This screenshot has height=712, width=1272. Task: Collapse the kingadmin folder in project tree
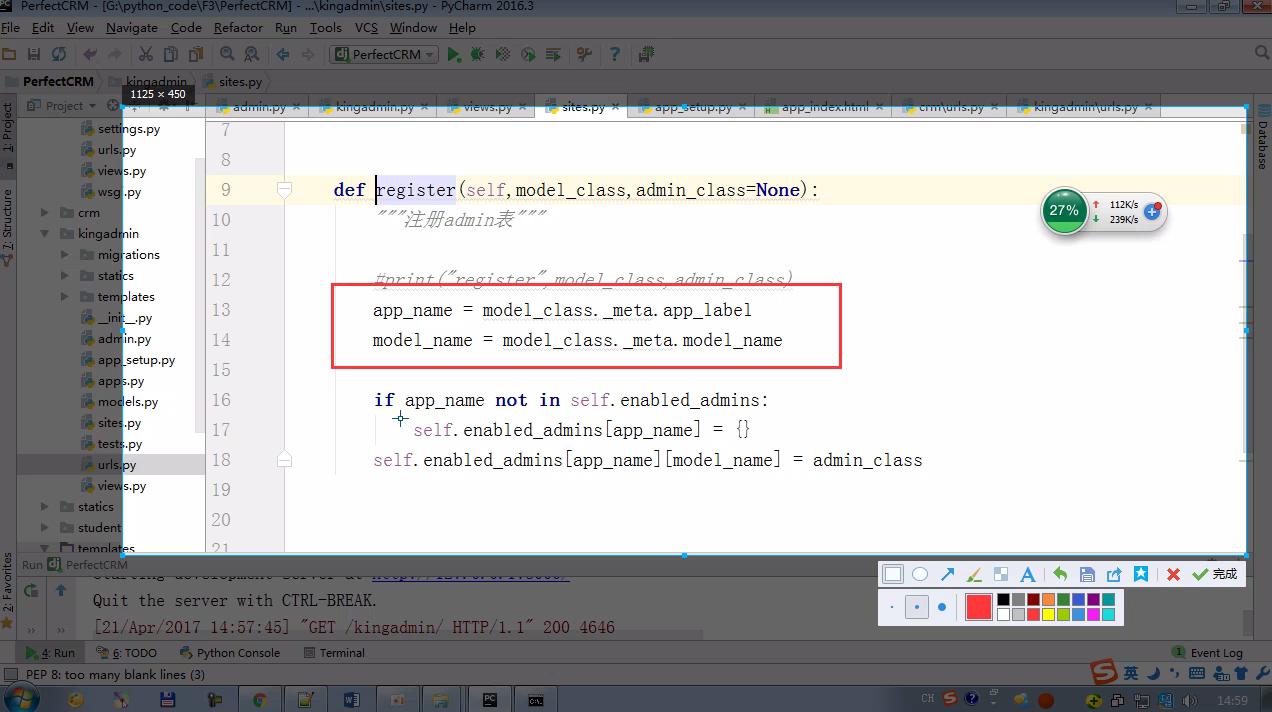coord(45,234)
